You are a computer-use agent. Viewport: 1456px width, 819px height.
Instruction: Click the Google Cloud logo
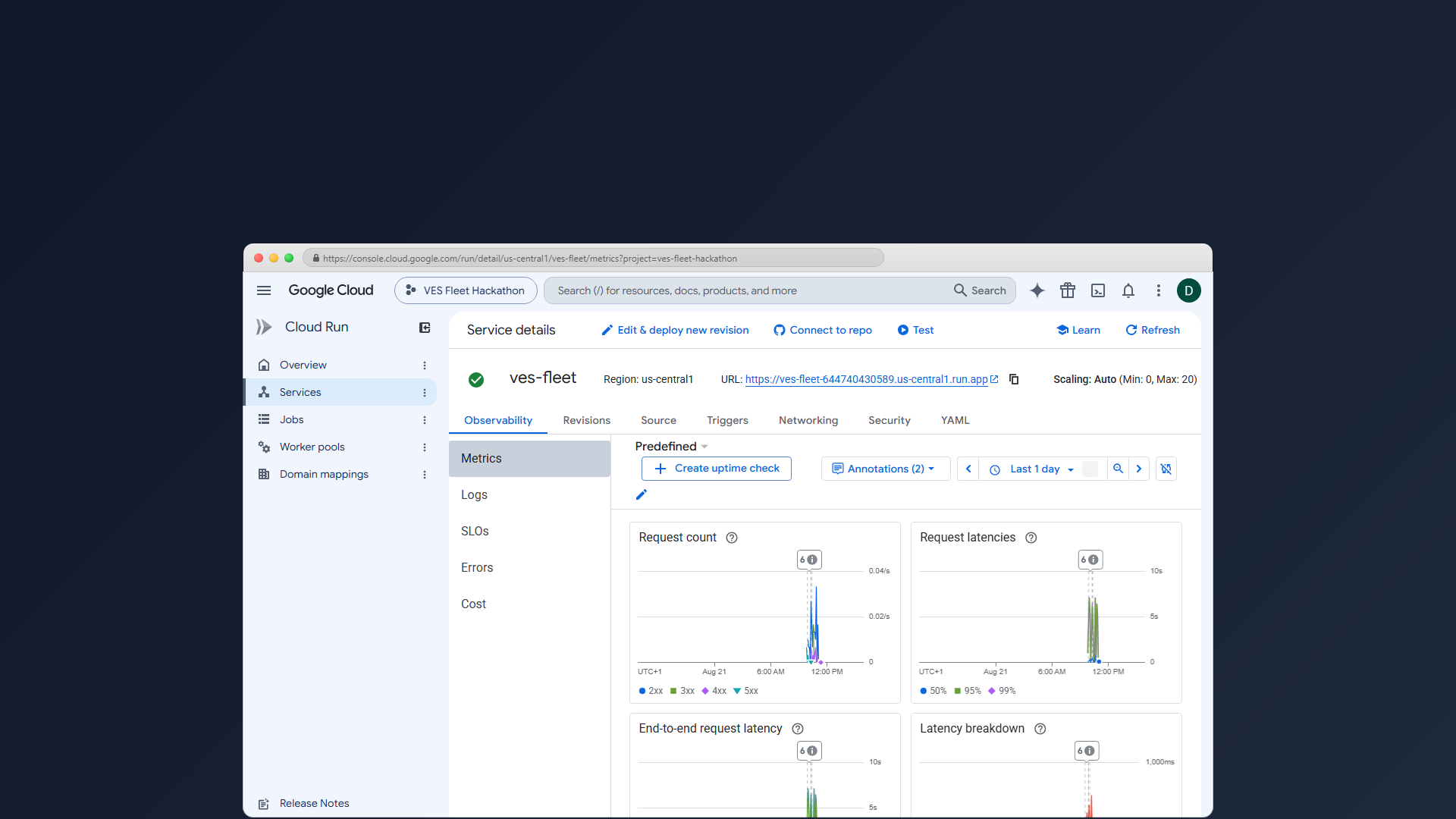pos(331,290)
